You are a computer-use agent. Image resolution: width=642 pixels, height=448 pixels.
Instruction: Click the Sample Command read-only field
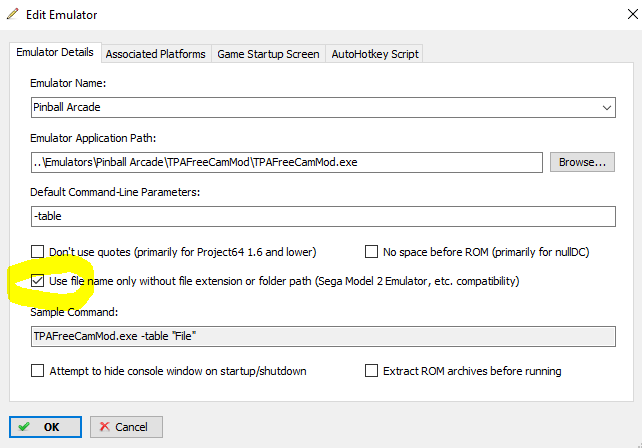click(323, 336)
